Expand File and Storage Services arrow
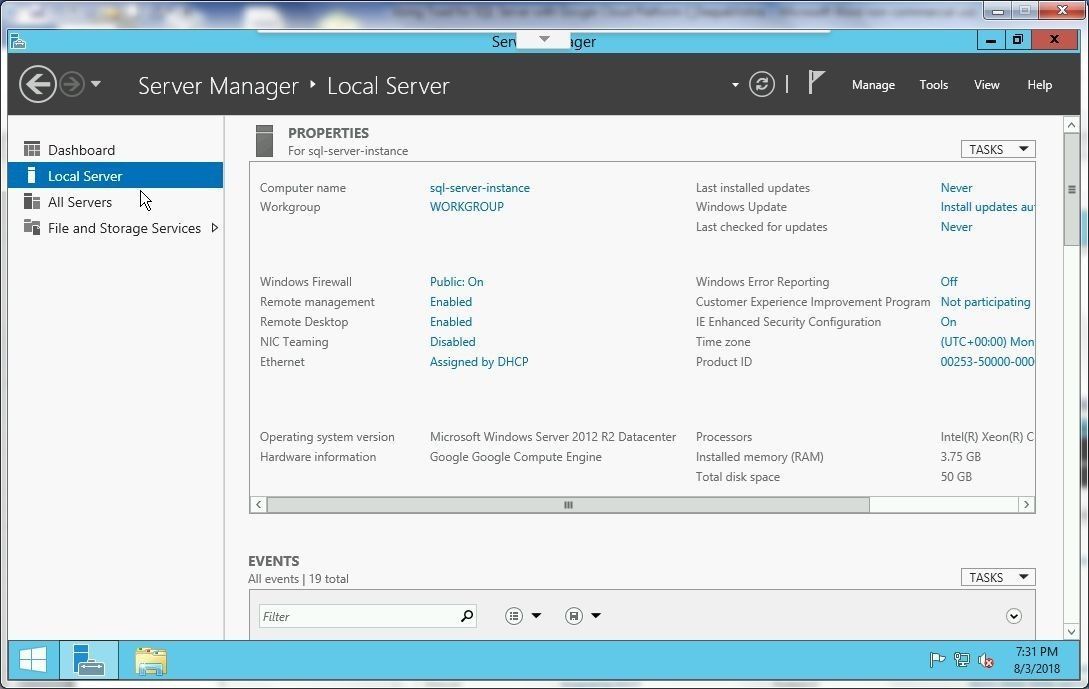The width and height of the screenshot is (1089, 689). (x=214, y=228)
